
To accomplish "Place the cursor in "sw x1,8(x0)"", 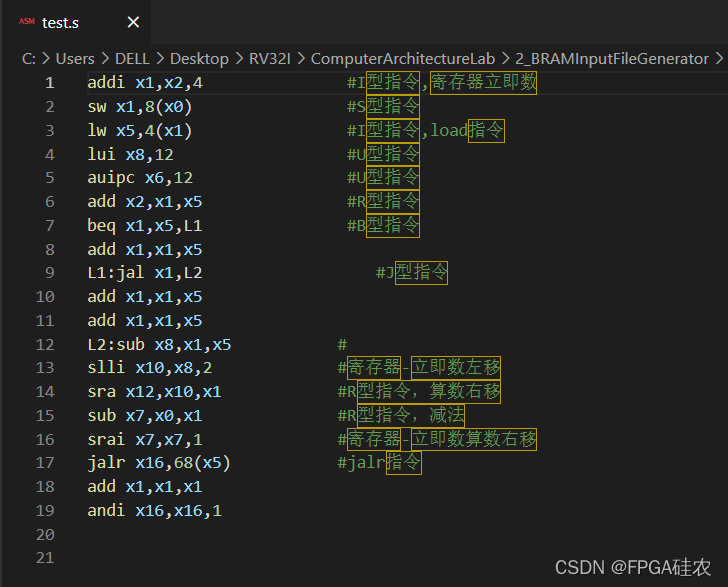I will (140, 107).
